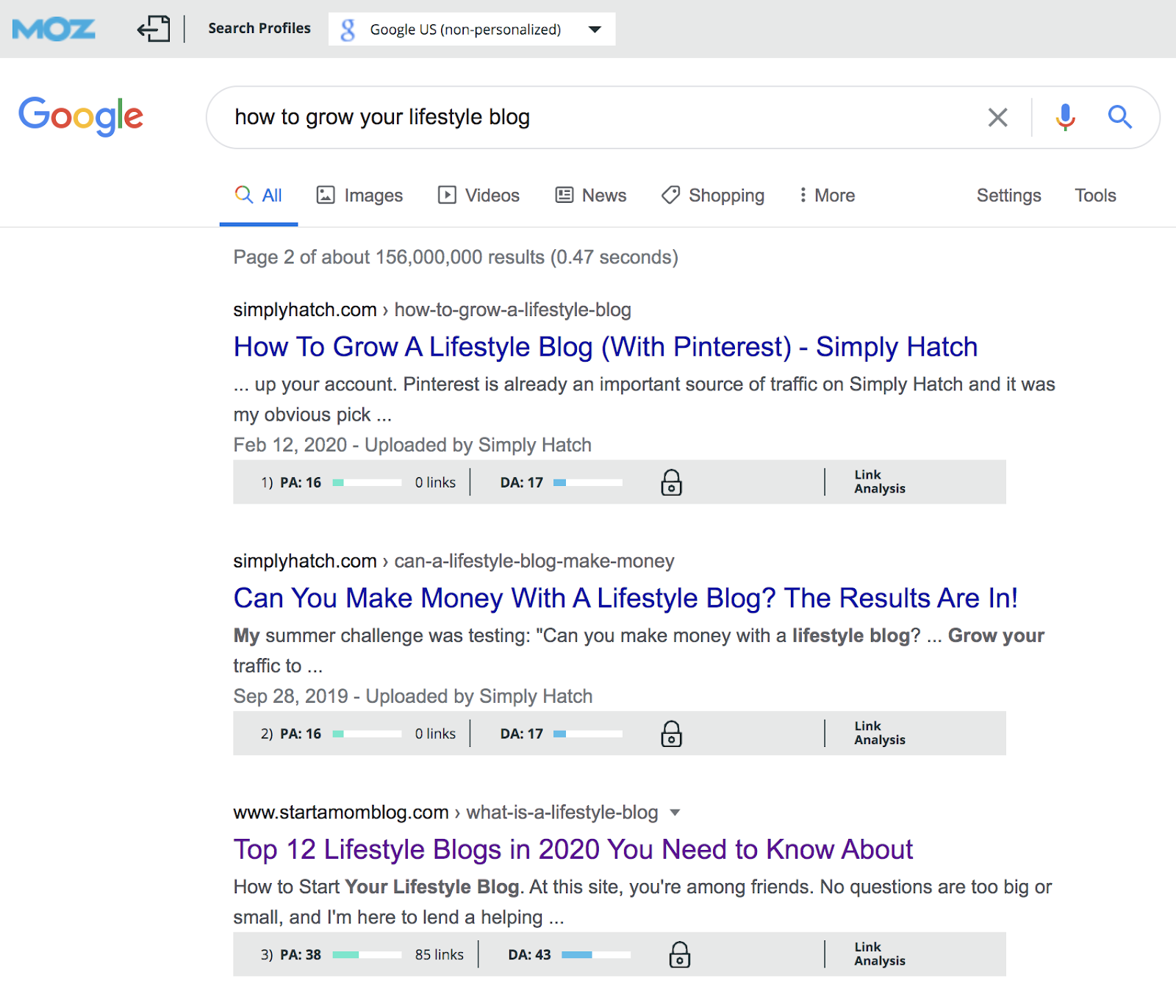
Task: Open Link Analysis for result 1
Action: [x=879, y=482]
